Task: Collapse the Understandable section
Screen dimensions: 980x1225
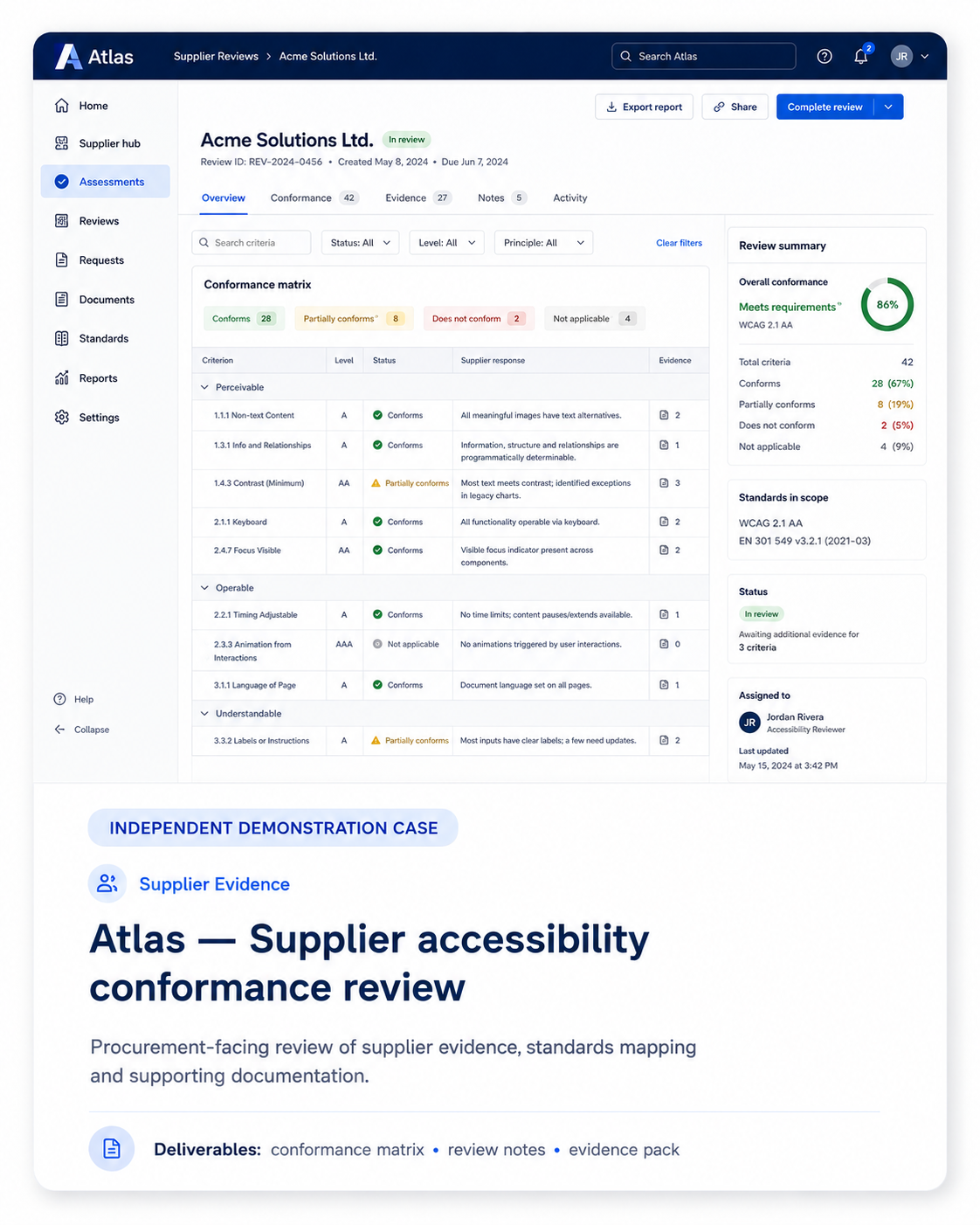Action: (205, 714)
